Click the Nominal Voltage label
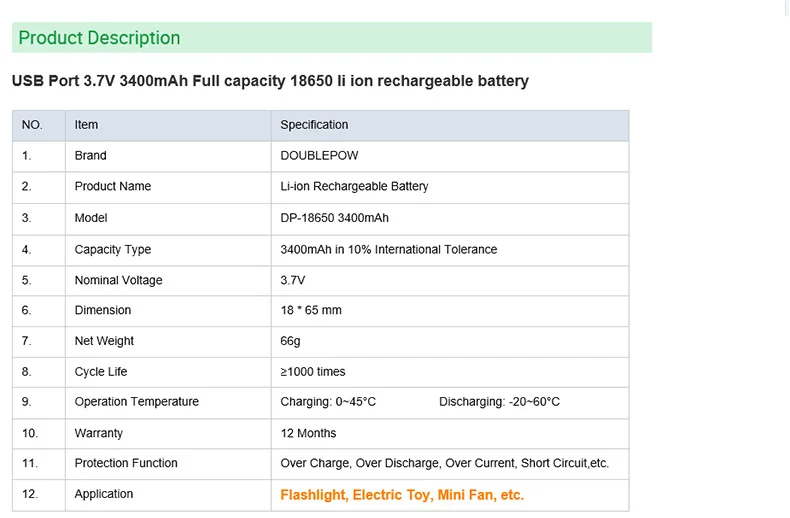 click(x=118, y=280)
